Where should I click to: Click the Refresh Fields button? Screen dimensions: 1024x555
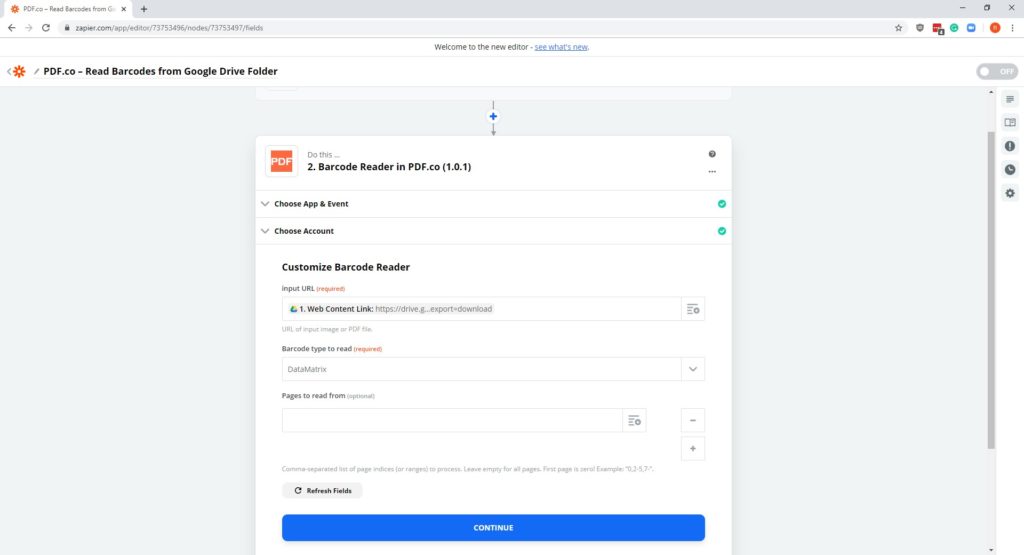click(322, 490)
